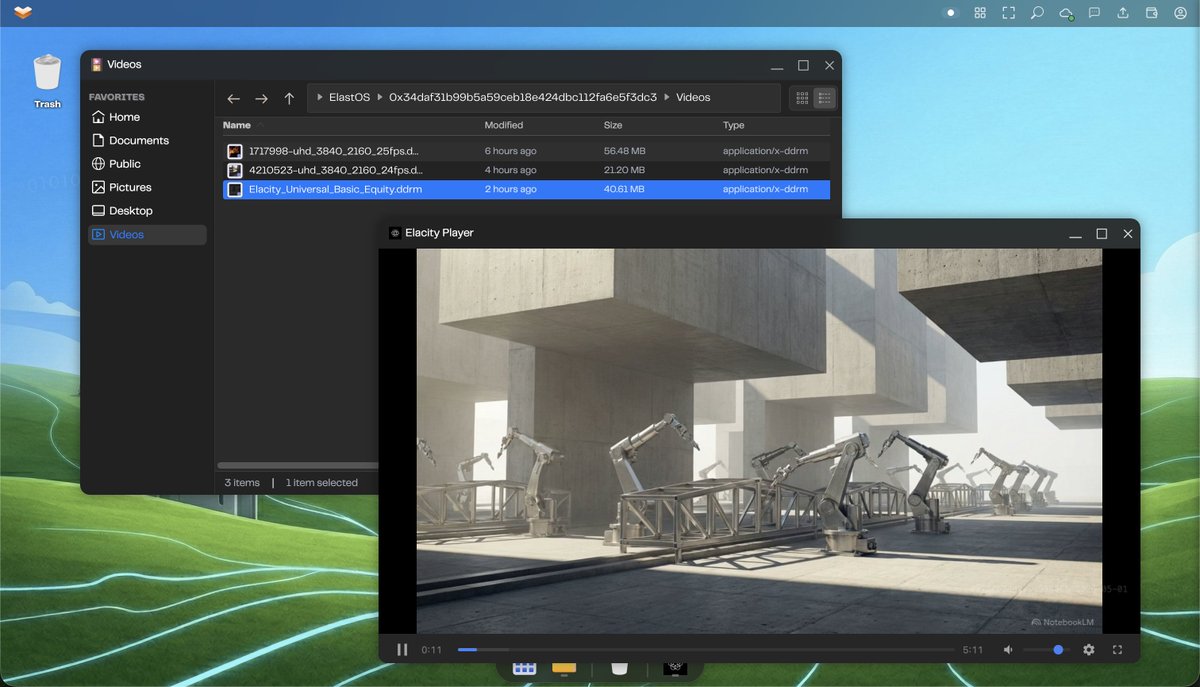This screenshot has width=1200, height=687.
Task: Go forward in Videos file manager
Action: pyautogui.click(x=261, y=98)
